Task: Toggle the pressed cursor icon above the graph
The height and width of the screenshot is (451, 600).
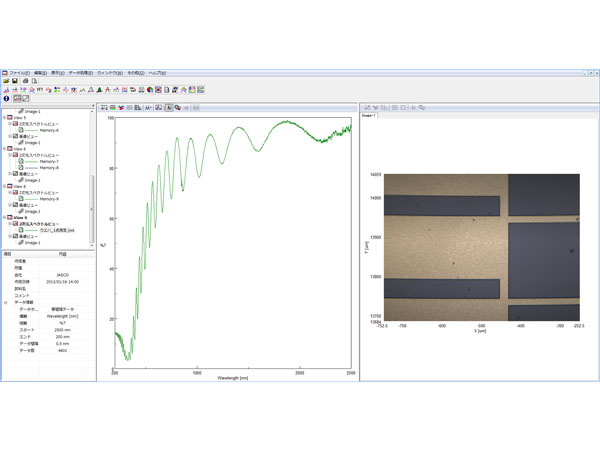Action: (169, 108)
